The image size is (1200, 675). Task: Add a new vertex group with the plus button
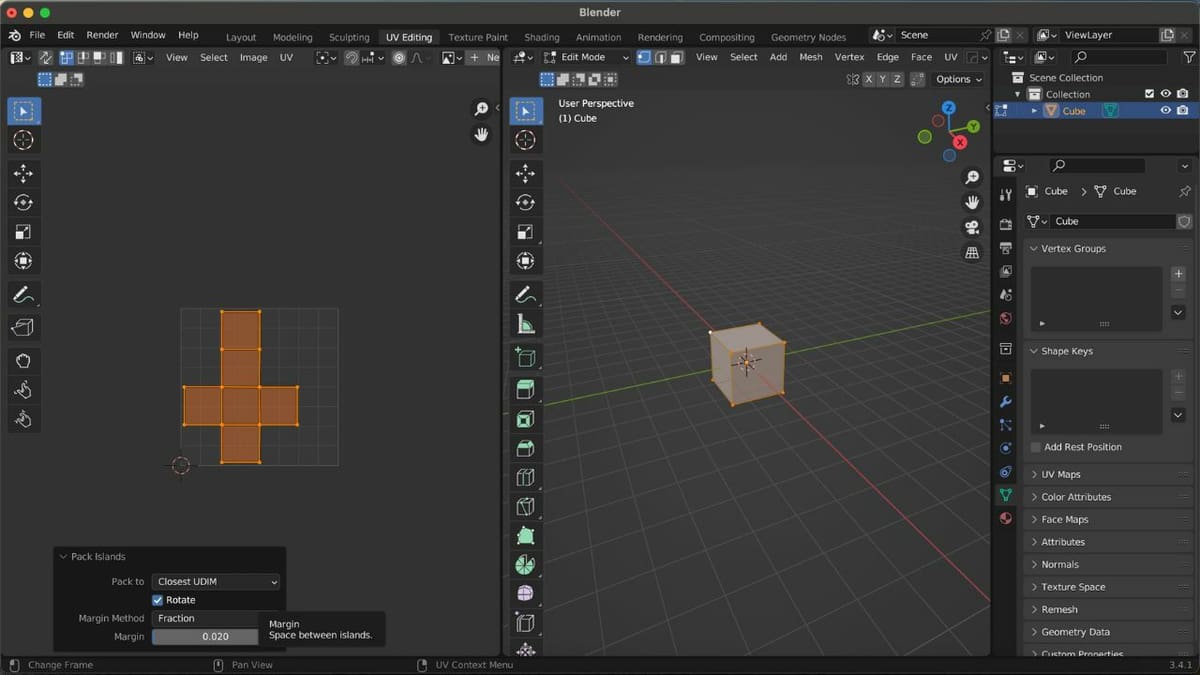point(1178,273)
